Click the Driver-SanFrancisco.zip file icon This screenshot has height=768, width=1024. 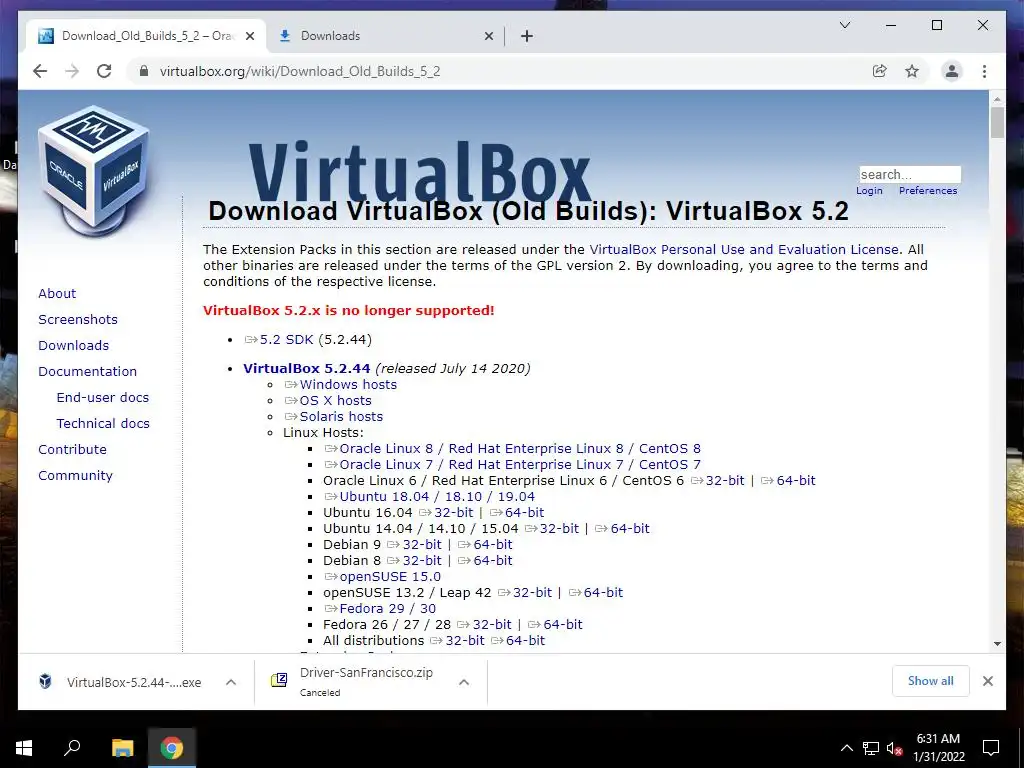tap(279, 680)
